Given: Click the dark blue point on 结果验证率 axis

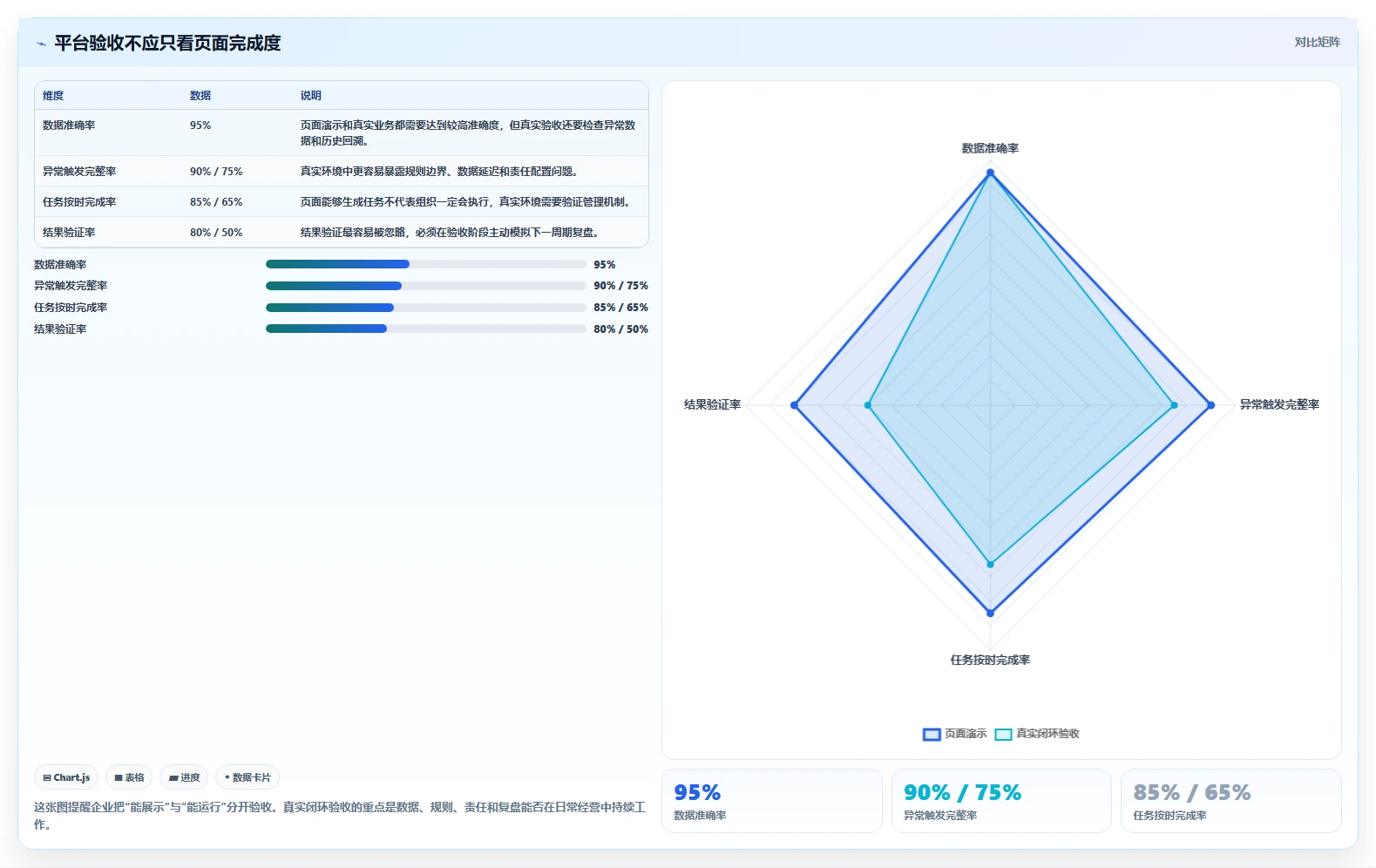Looking at the screenshot, I should [x=794, y=405].
